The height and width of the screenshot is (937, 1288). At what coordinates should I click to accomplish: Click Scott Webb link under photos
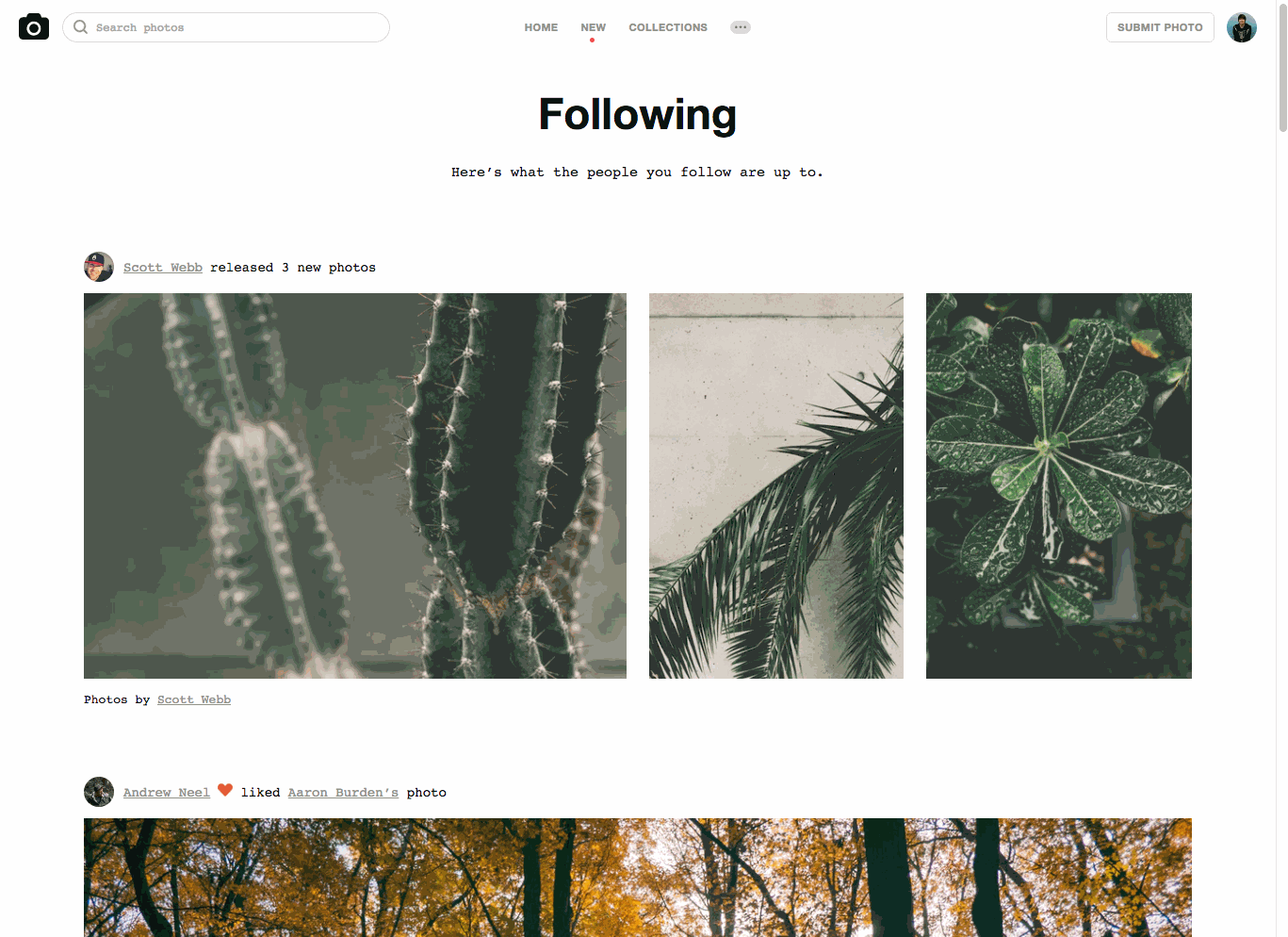pos(194,699)
